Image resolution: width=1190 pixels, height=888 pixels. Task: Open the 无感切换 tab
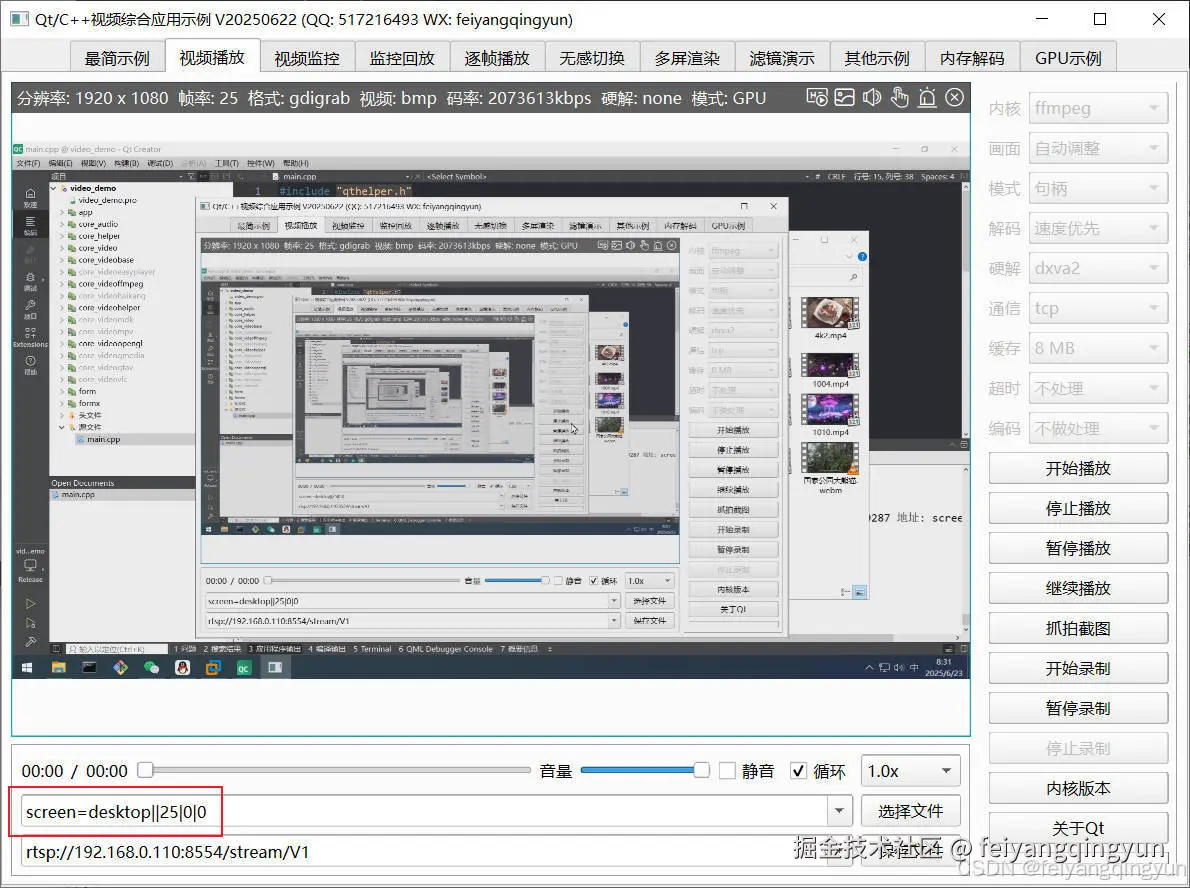592,58
